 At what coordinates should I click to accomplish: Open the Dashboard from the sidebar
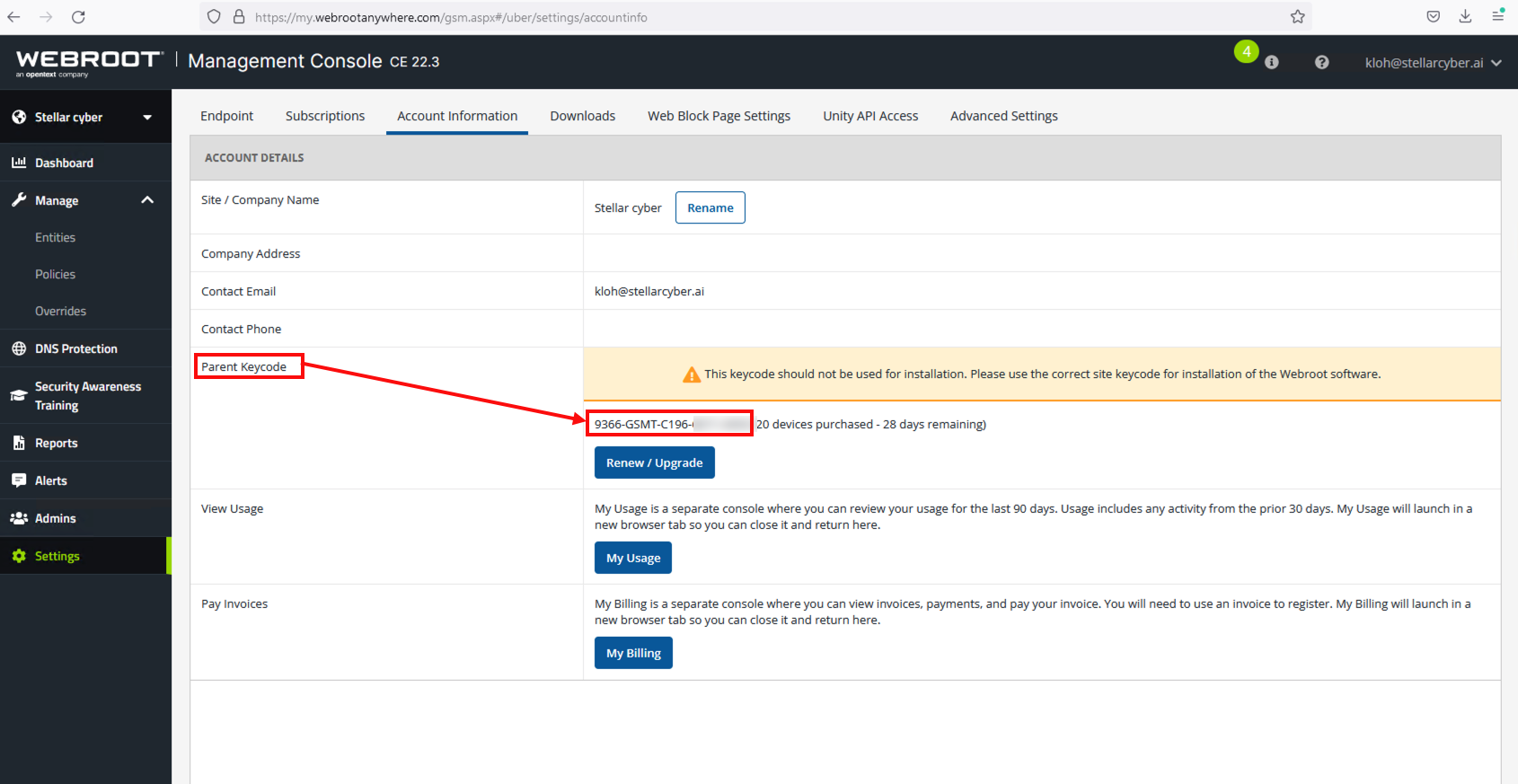tap(64, 163)
